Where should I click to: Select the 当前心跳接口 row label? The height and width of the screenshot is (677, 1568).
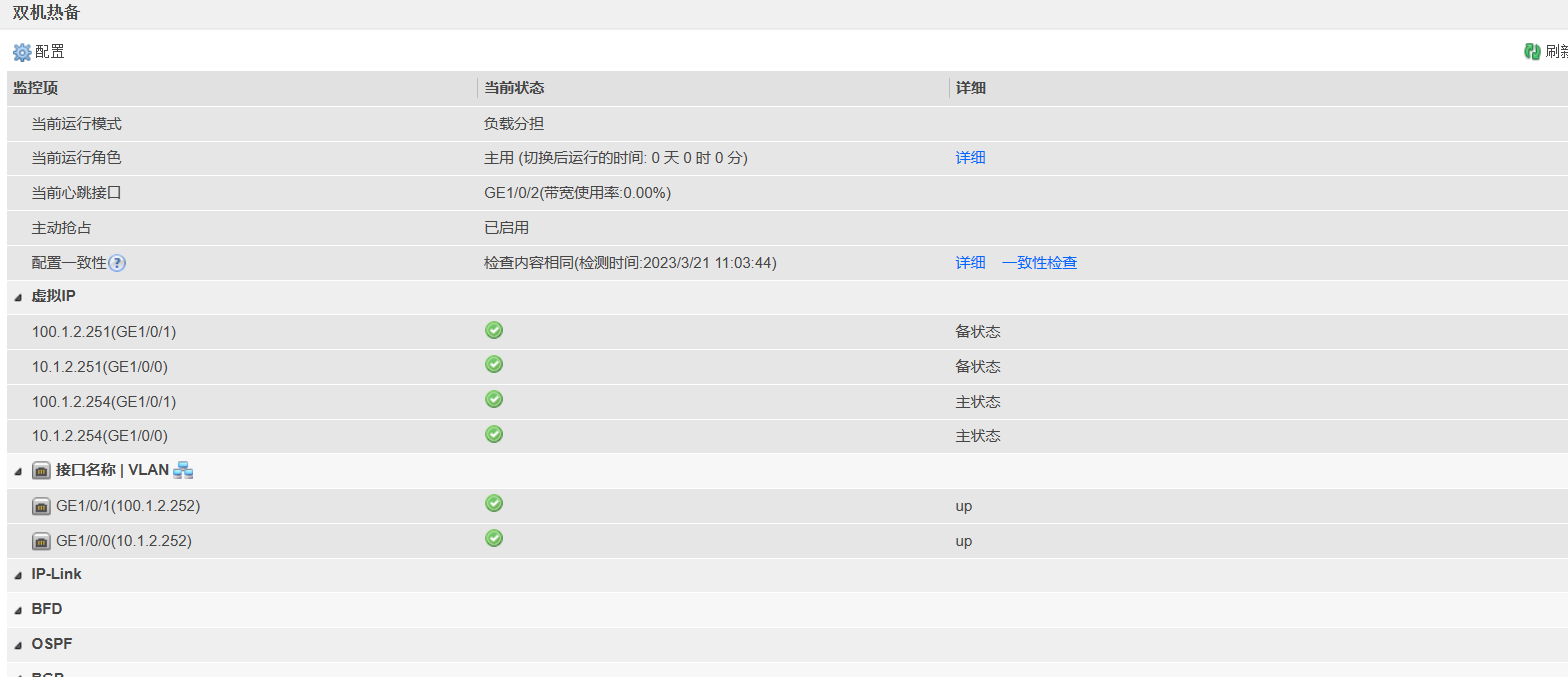pyautogui.click(x=76, y=193)
